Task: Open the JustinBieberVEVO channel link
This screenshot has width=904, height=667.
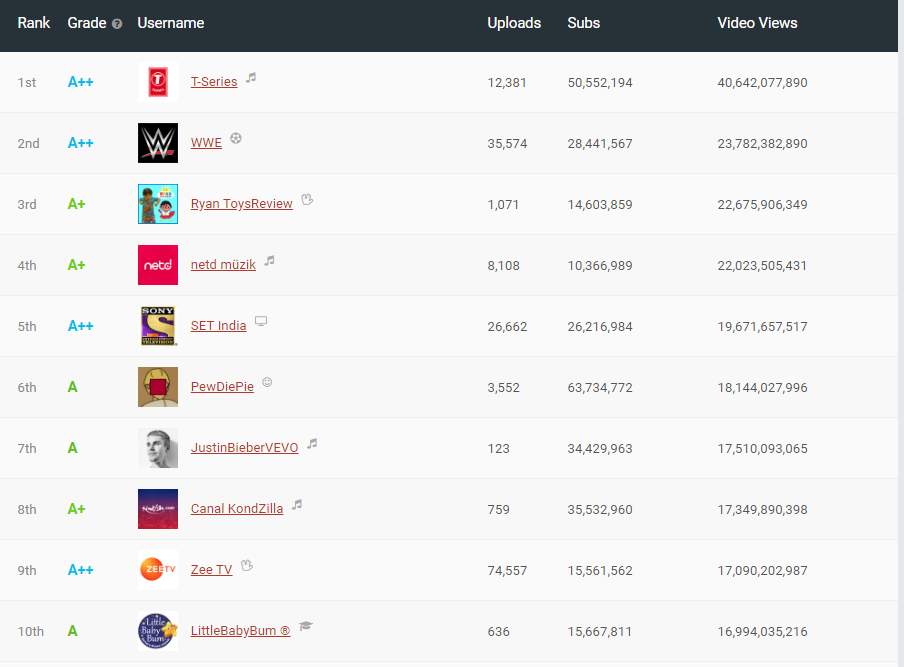Action: (244, 448)
